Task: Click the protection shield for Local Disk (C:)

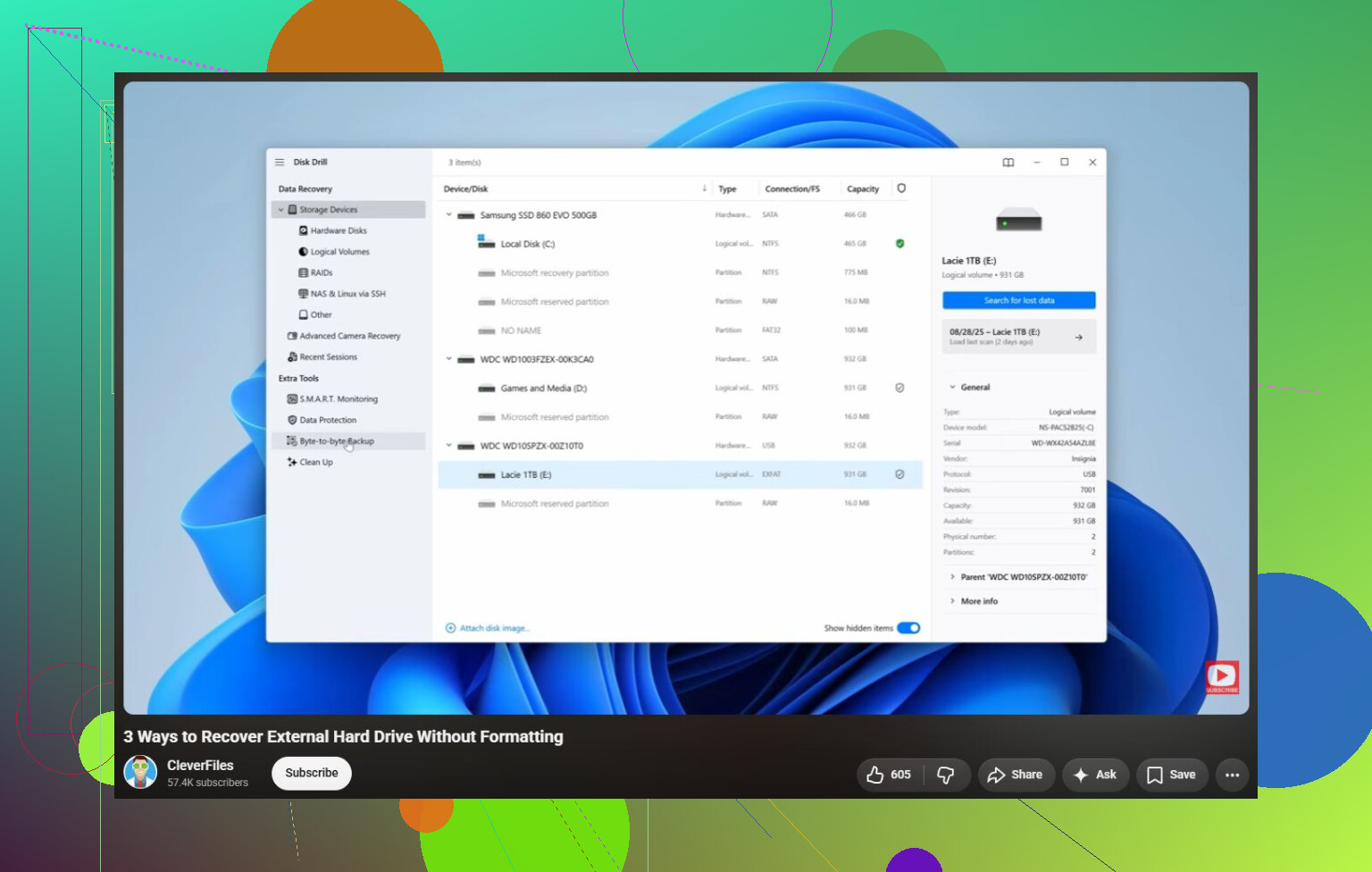Action: pyautogui.click(x=899, y=244)
